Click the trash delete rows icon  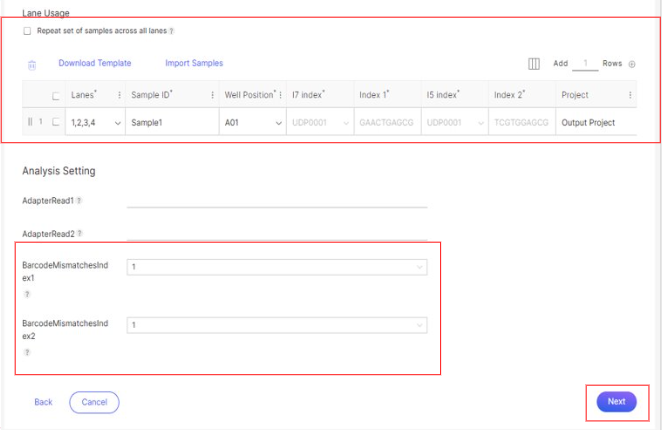(31, 65)
